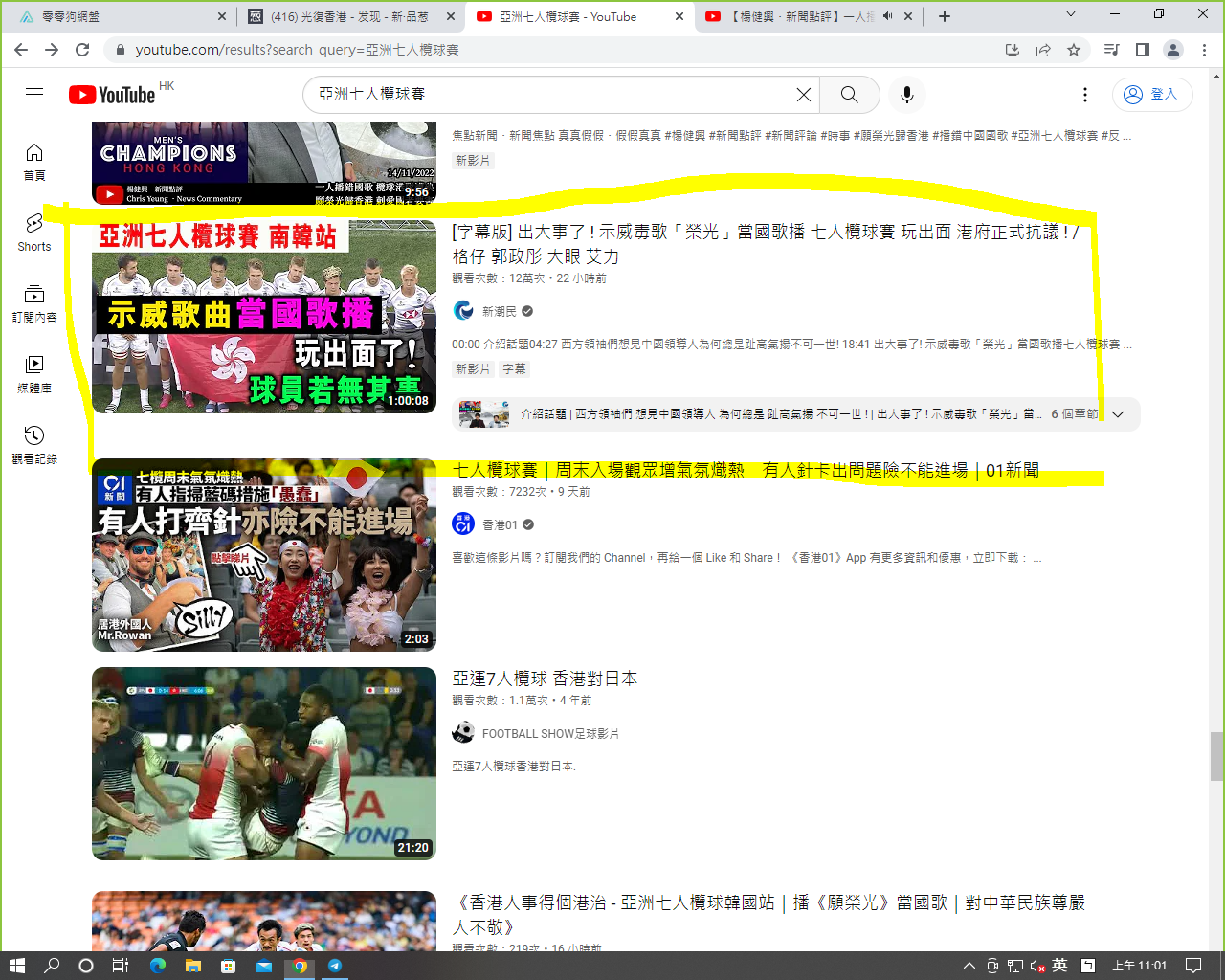The height and width of the screenshot is (980, 1225).
Task: Open 亞運7人欖球 rugby match thumbnail
Action: (x=264, y=764)
